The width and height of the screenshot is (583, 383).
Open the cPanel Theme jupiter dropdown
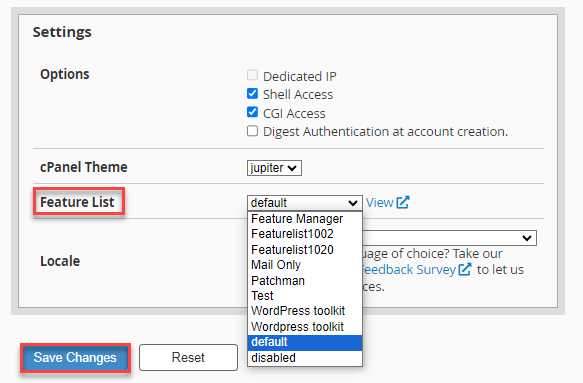pos(274,168)
